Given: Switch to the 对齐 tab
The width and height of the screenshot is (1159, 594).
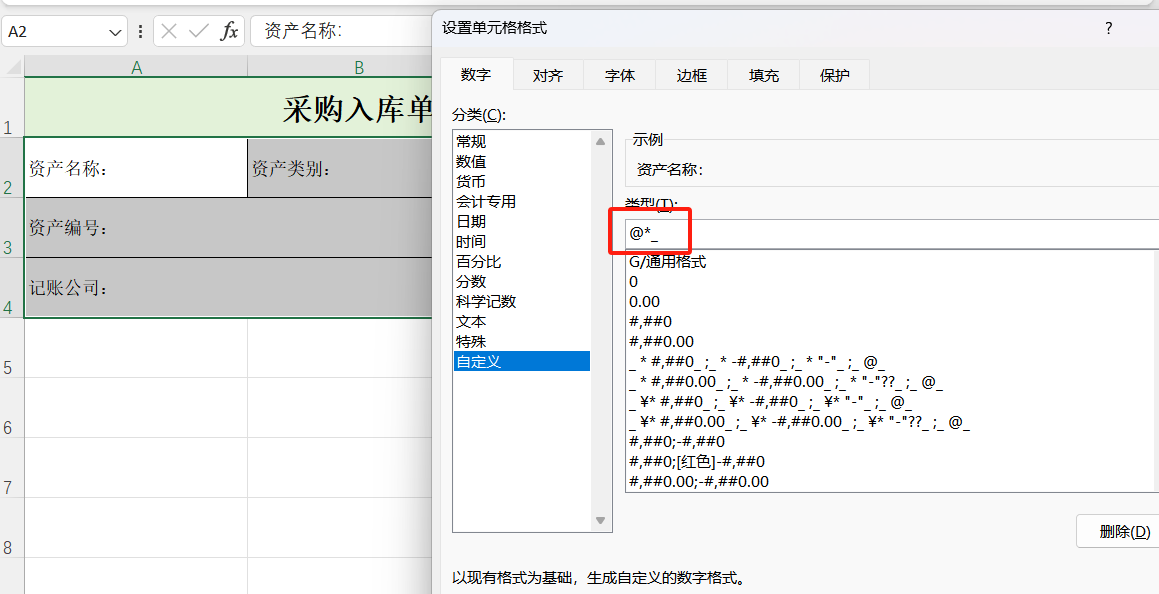Looking at the screenshot, I should (548, 73).
